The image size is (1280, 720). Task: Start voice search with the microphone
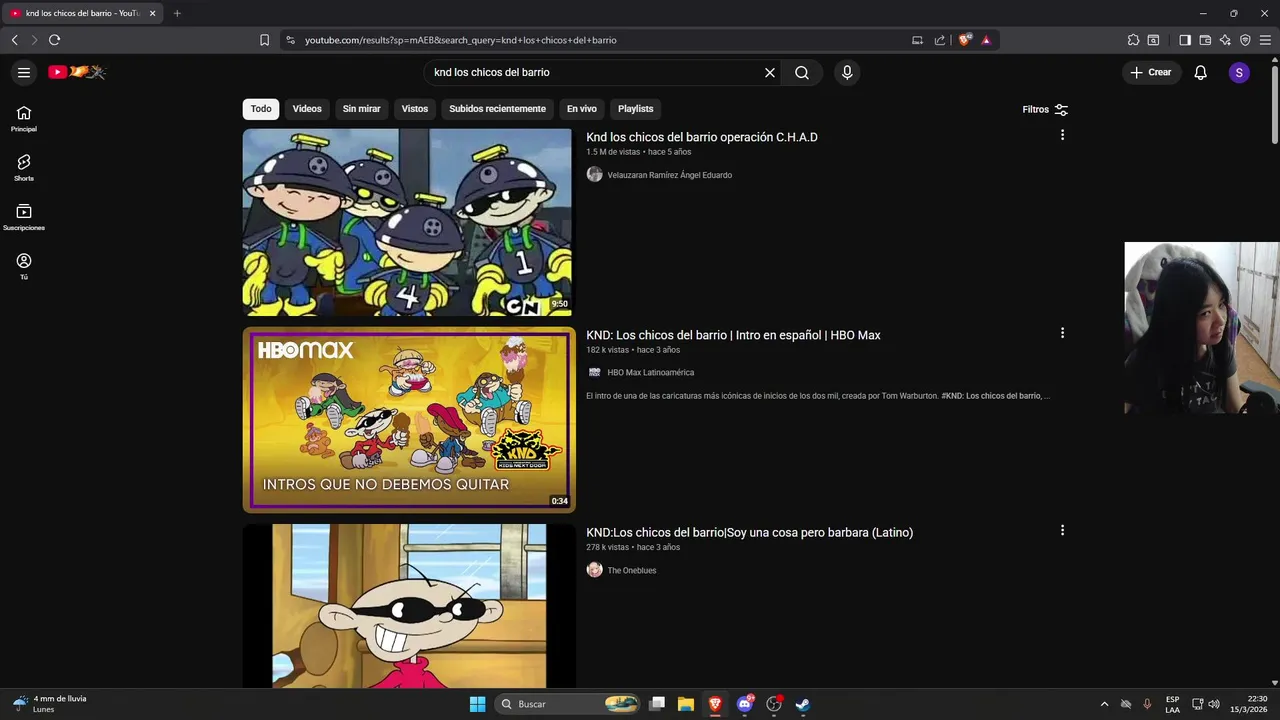point(847,72)
